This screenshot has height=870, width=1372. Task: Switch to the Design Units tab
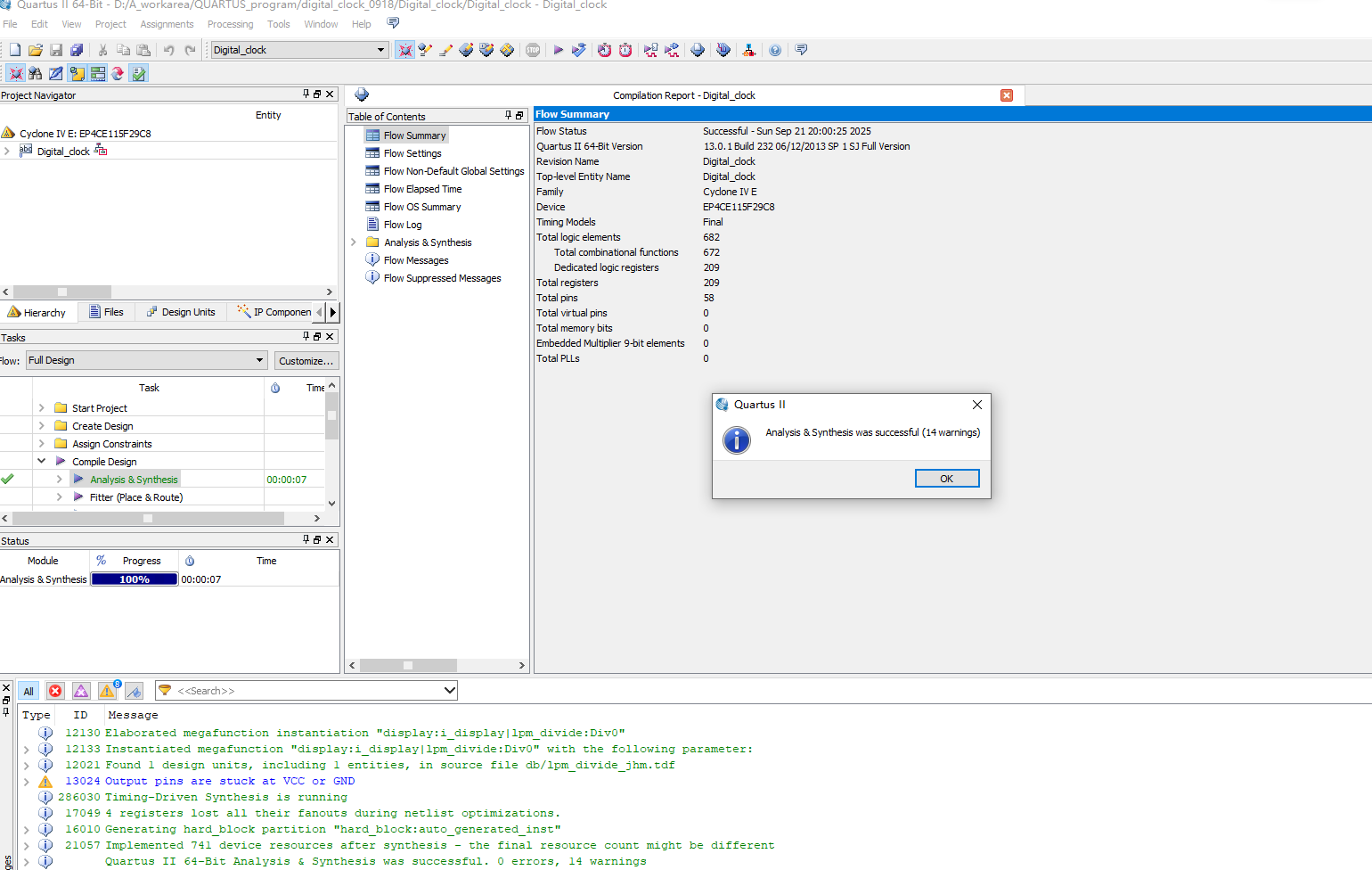tap(181, 312)
